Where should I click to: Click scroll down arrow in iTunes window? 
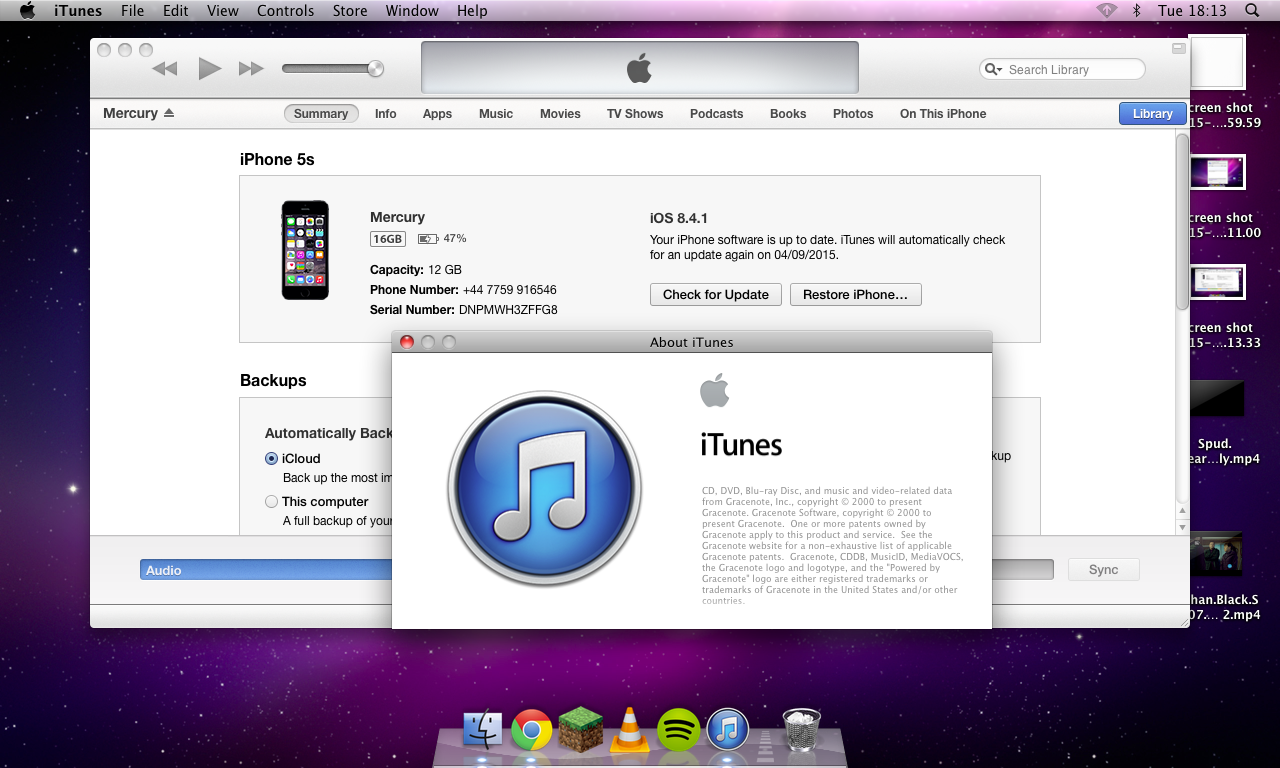point(1182,527)
